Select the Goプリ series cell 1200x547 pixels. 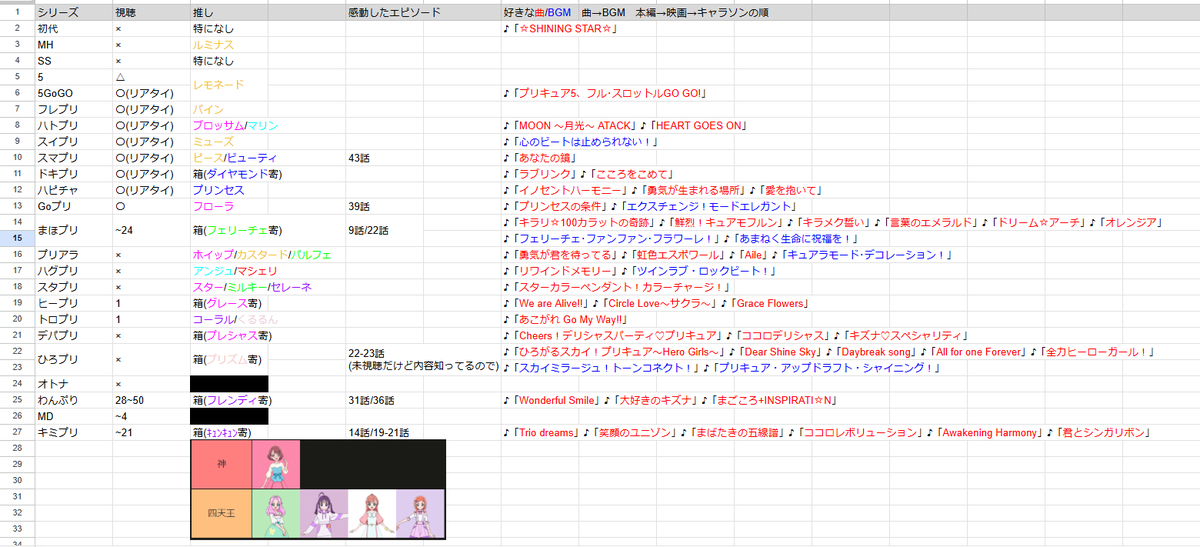point(72,206)
